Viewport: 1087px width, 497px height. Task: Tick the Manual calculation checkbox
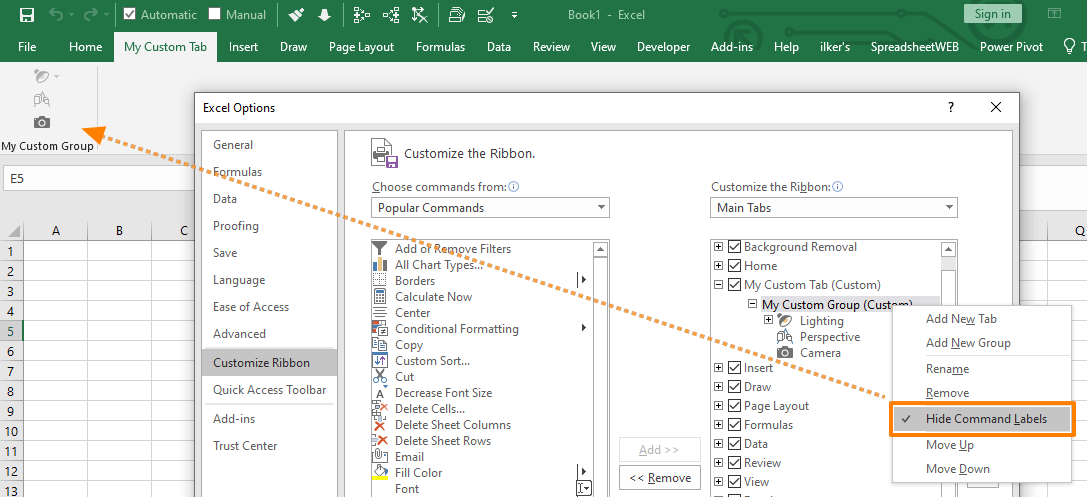pos(215,14)
